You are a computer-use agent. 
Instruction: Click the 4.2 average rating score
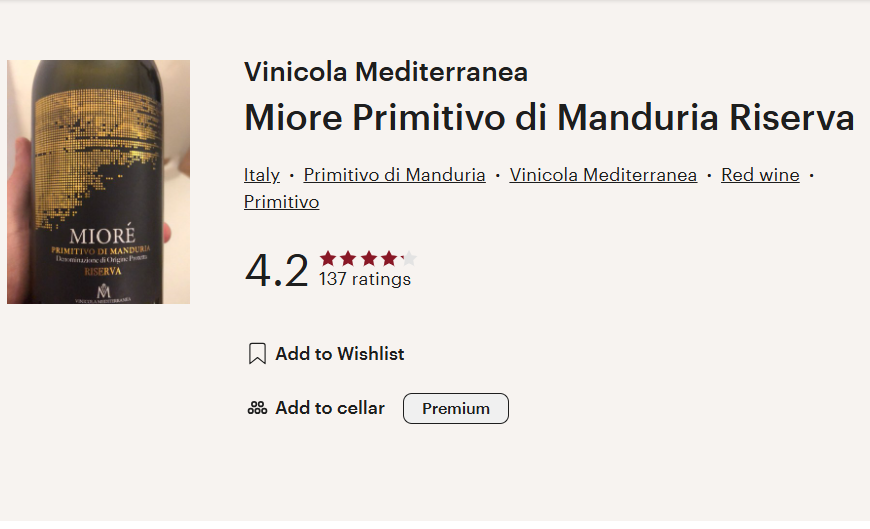pos(277,271)
